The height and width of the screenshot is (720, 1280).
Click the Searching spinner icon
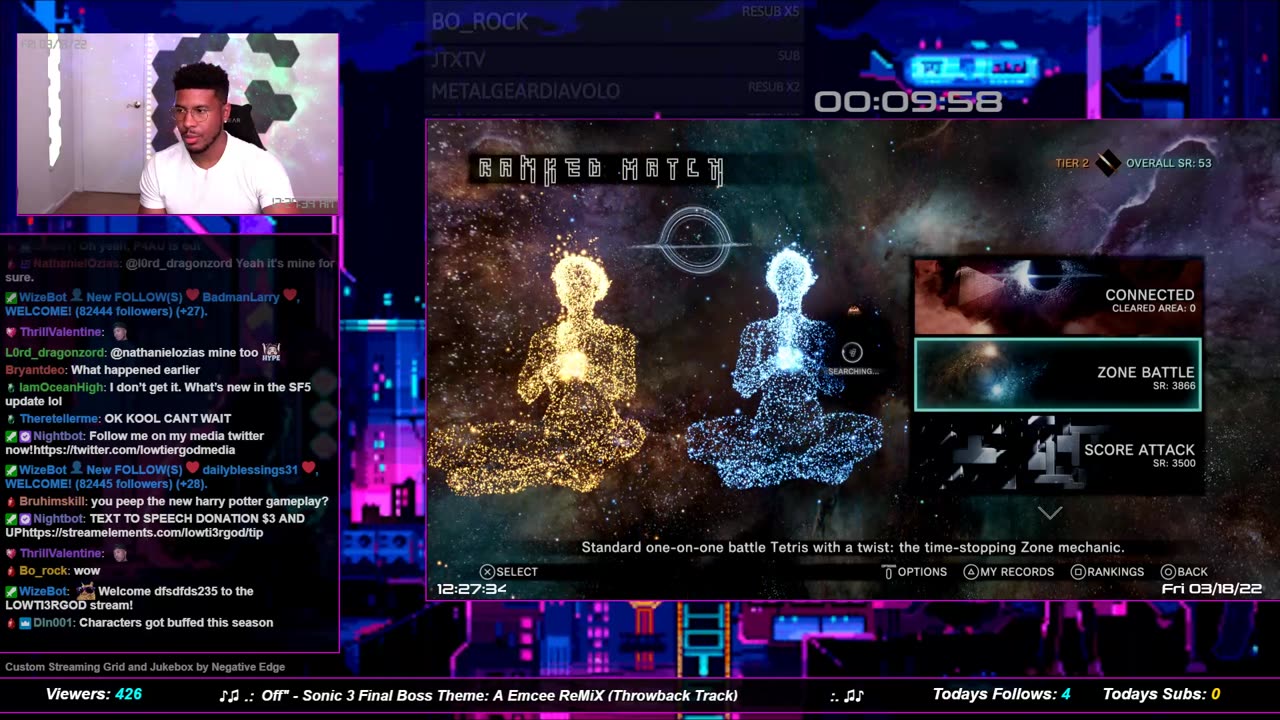(852, 352)
